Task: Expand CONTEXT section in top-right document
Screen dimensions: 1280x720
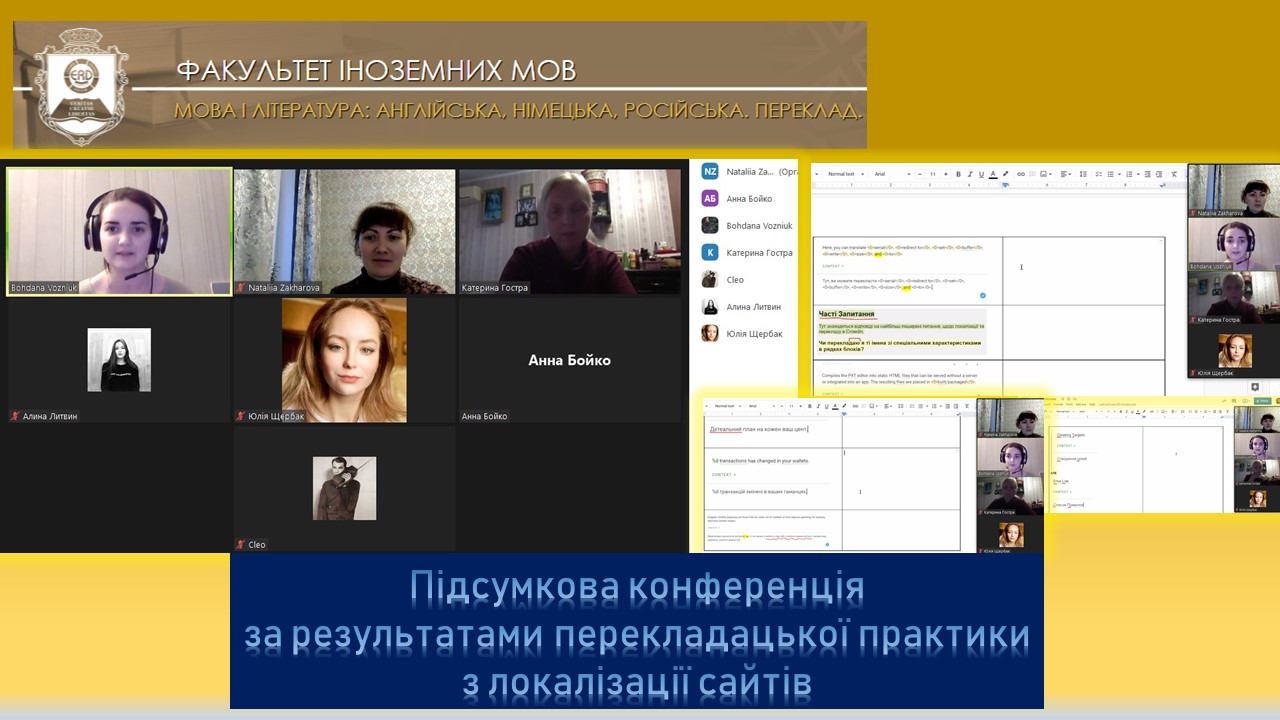Action: point(833,266)
